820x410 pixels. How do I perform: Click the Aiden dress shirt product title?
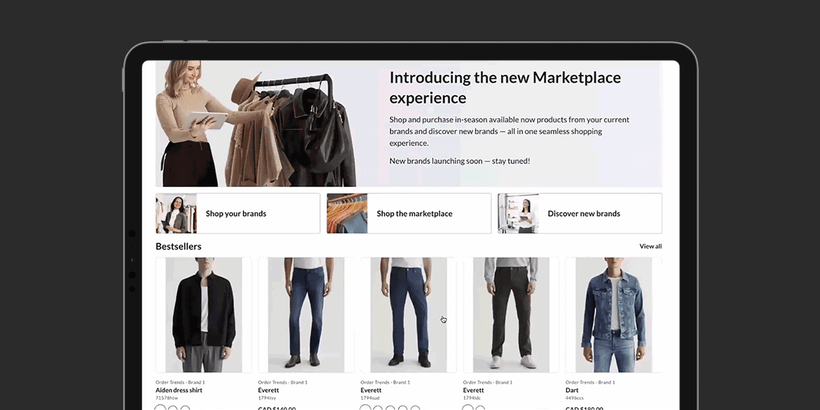coord(179,390)
